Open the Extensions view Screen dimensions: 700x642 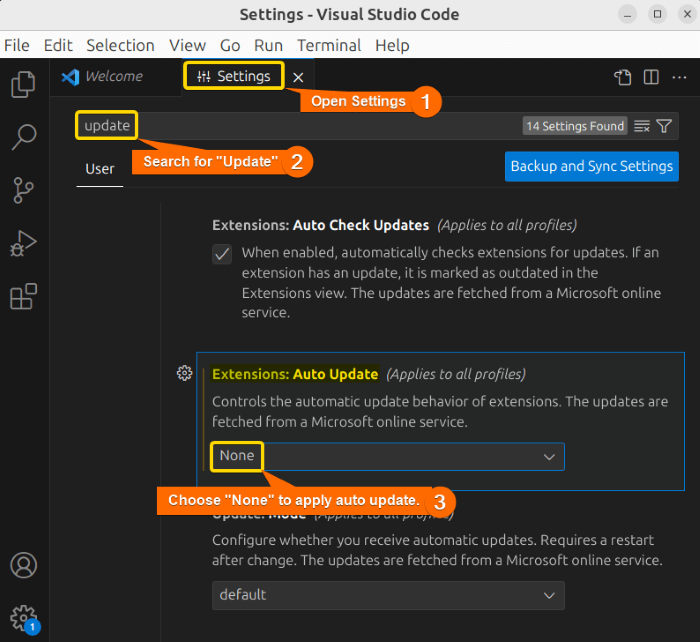point(23,296)
